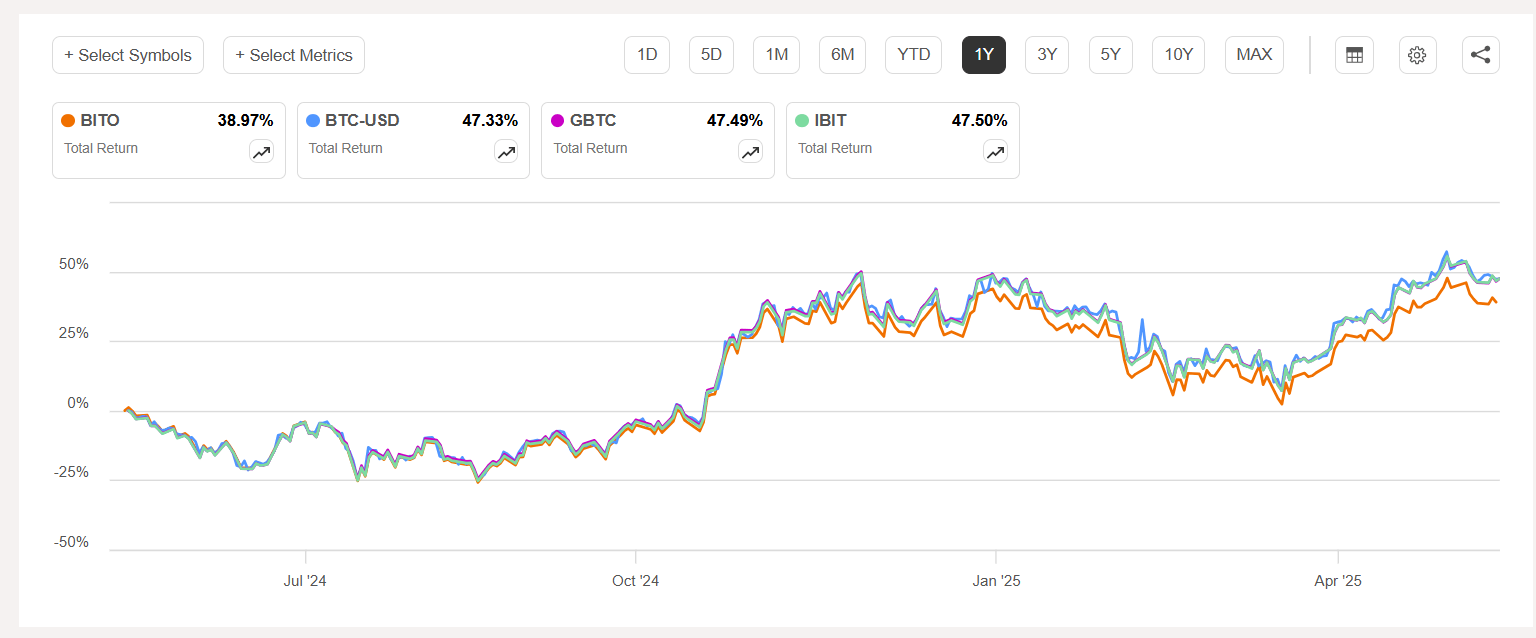Image resolution: width=1536 pixels, height=638 pixels.
Task: Show the MAX time range
Action: point(1254,55)
